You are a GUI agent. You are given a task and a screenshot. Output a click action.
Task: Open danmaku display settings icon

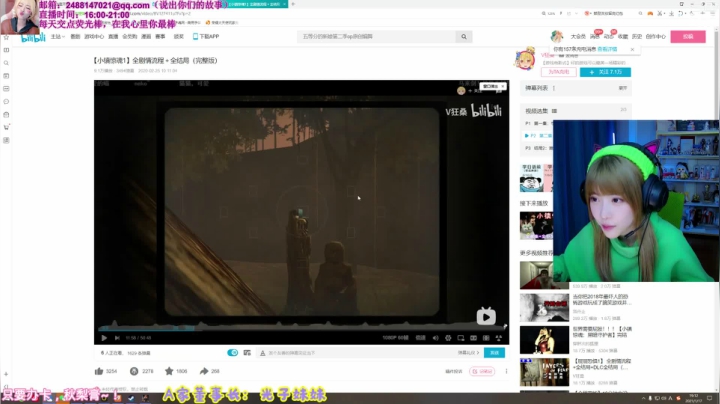click(x=247, y=353)
